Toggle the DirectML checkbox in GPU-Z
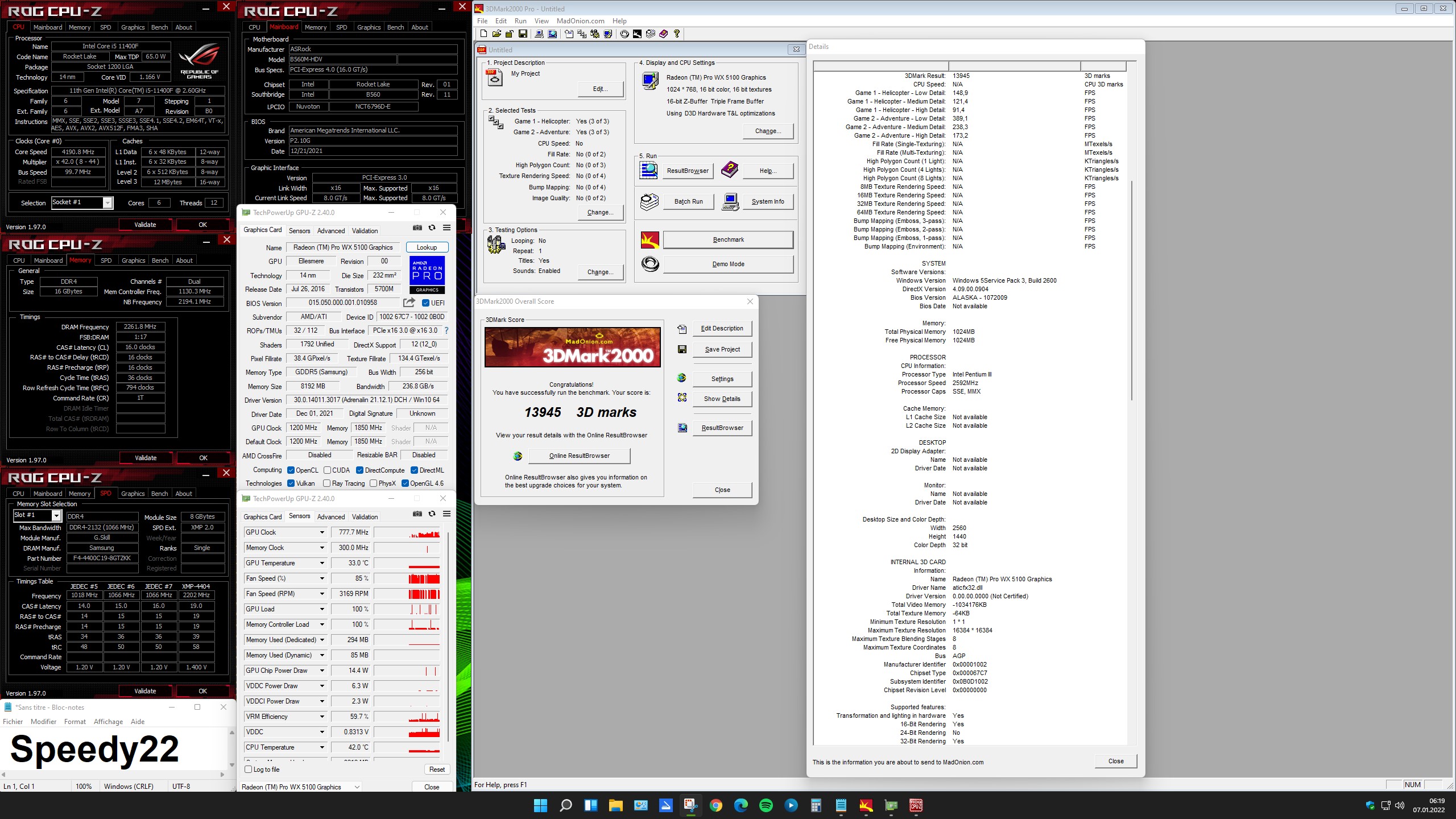The image size is (1456, 819). (x=415, y=470)
